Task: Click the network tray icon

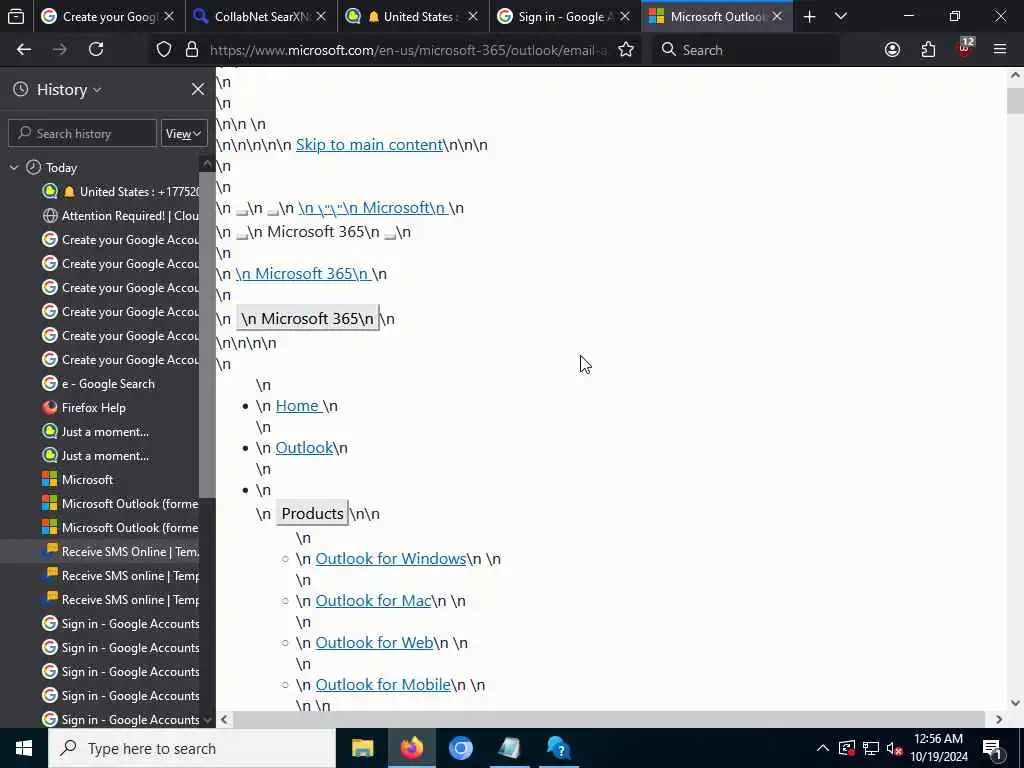Action: 871,748
